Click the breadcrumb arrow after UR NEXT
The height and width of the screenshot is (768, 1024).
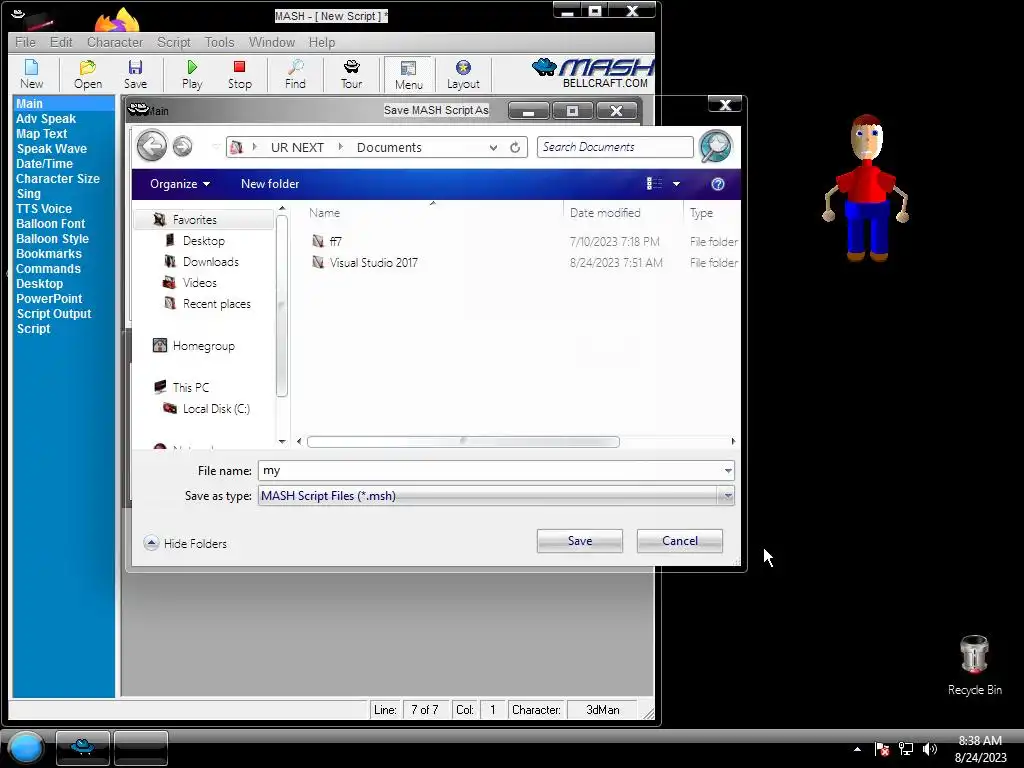click(x=340, y=147)
